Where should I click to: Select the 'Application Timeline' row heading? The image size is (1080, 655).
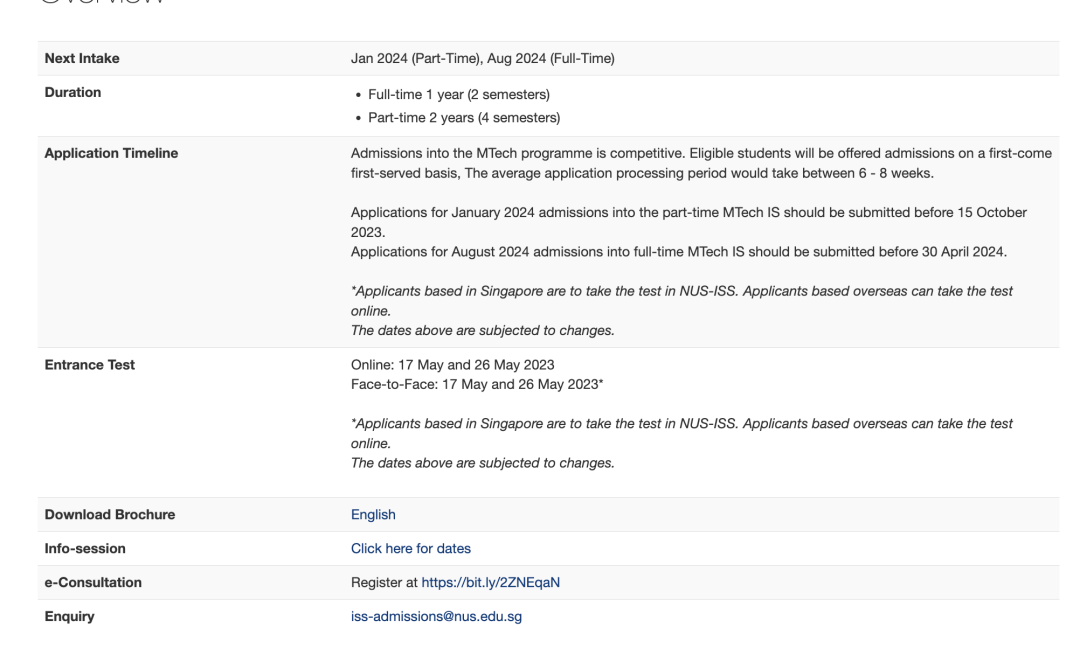pos(111,154)
